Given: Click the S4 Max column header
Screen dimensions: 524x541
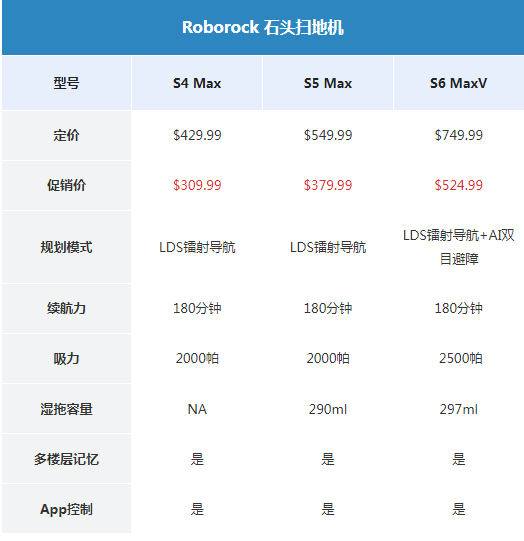Looking at the screenshot, I should pos(197,83).
